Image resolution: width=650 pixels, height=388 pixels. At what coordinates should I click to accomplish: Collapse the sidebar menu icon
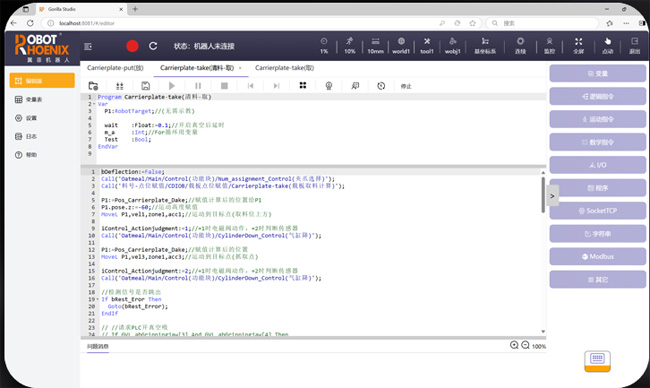point(88,46)
